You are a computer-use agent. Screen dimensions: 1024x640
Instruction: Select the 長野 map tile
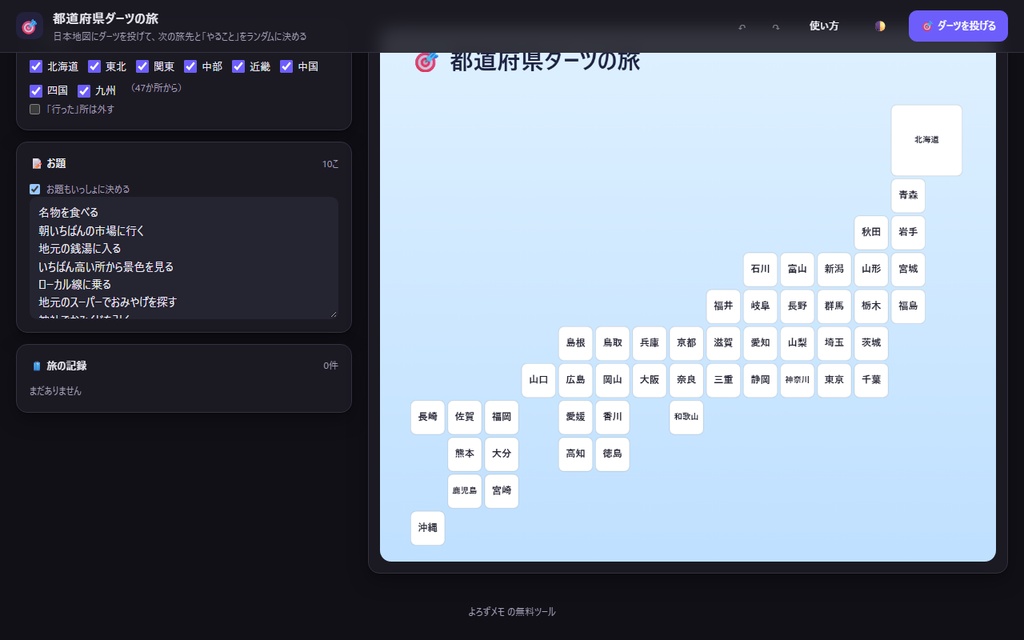797,306
